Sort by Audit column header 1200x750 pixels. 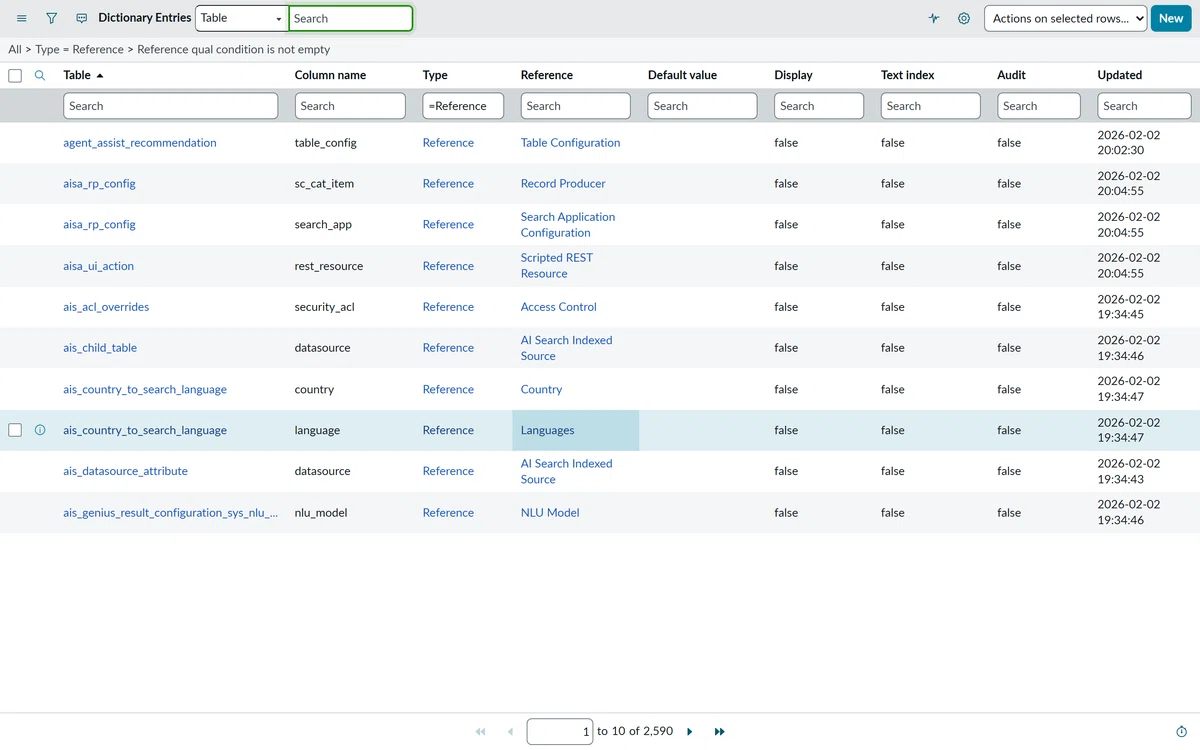click(x=1011, y=75)
